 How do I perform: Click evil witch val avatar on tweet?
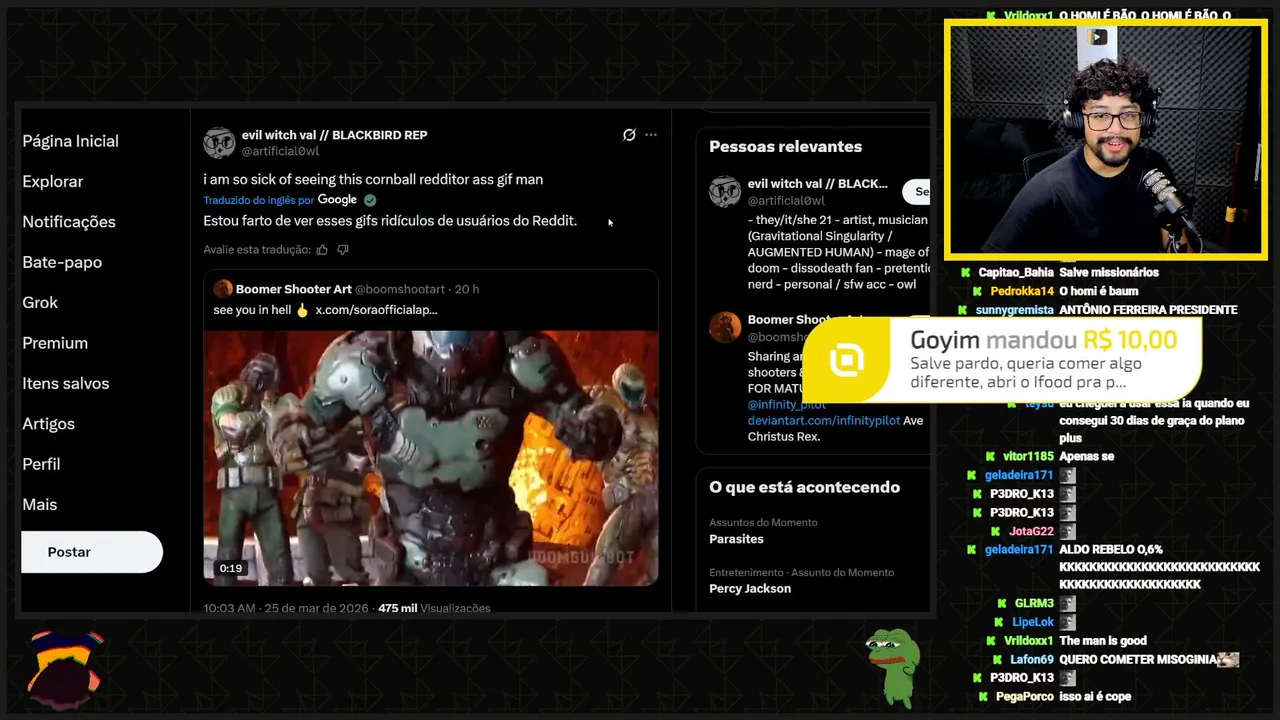[x=219, y=143]
